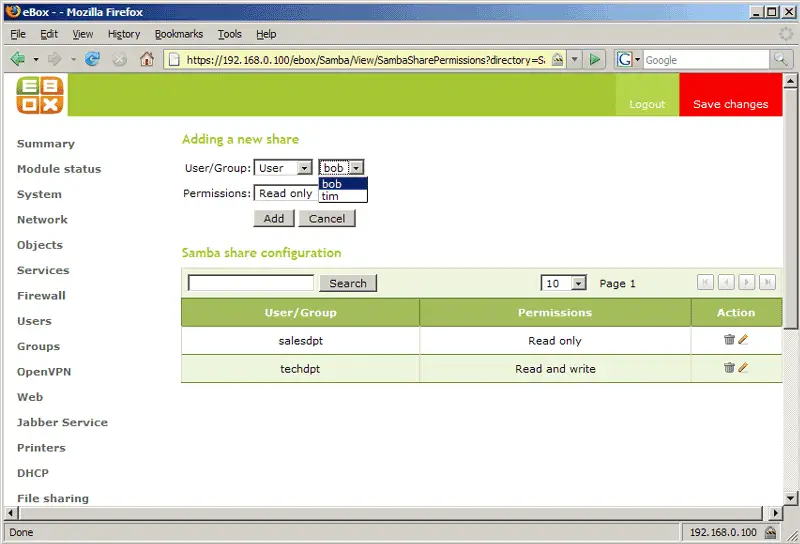
Task: Go to previous page of table
Action: point(726,282)
